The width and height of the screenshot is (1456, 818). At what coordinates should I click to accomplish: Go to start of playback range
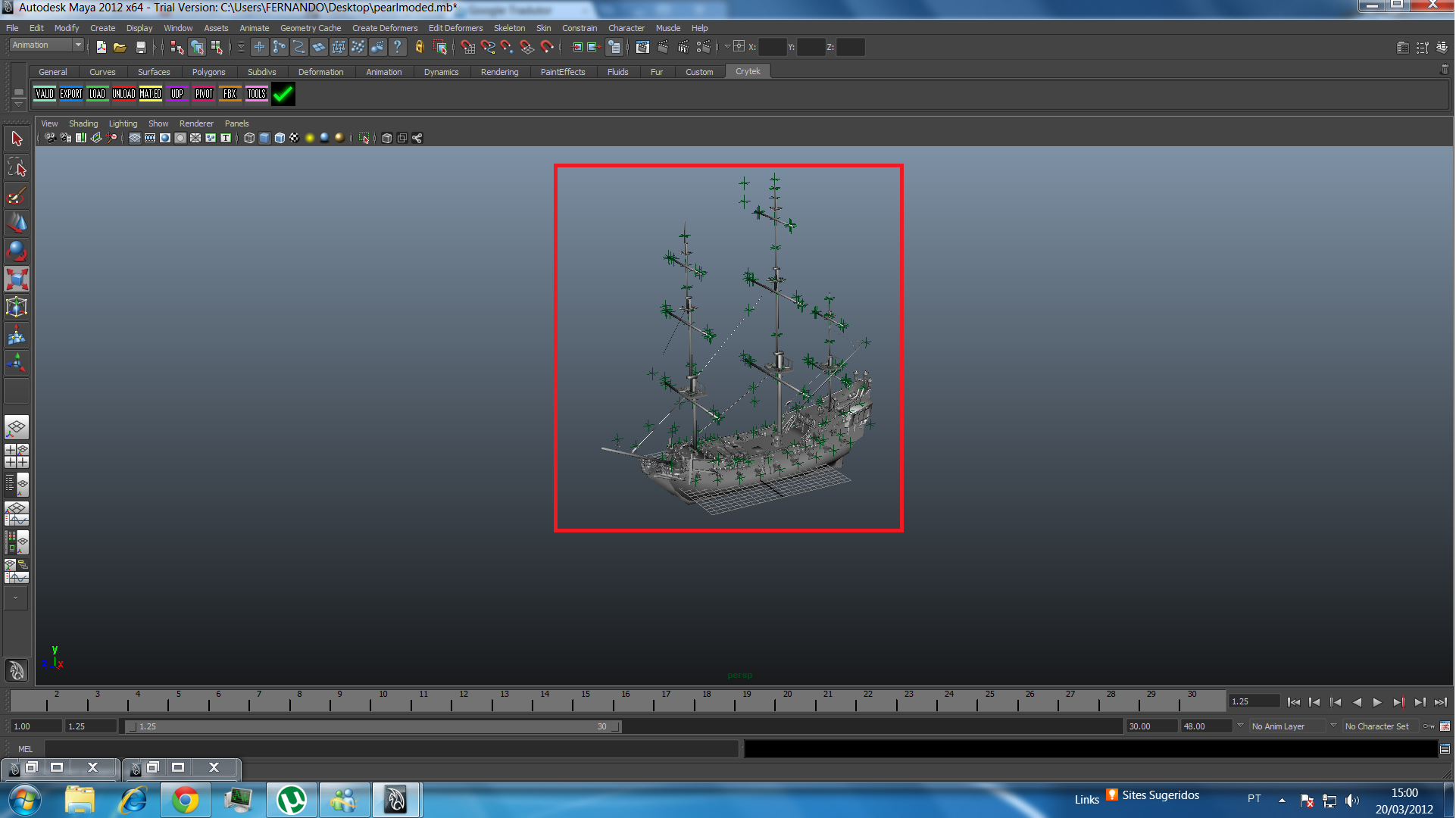1294,702
